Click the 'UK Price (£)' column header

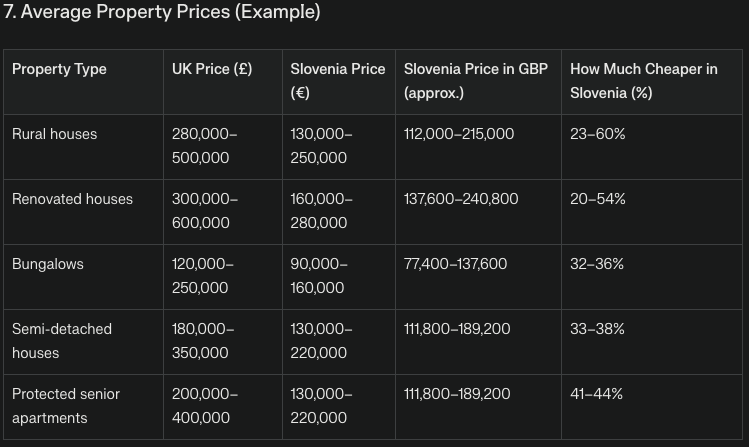(x=212, y=69)
